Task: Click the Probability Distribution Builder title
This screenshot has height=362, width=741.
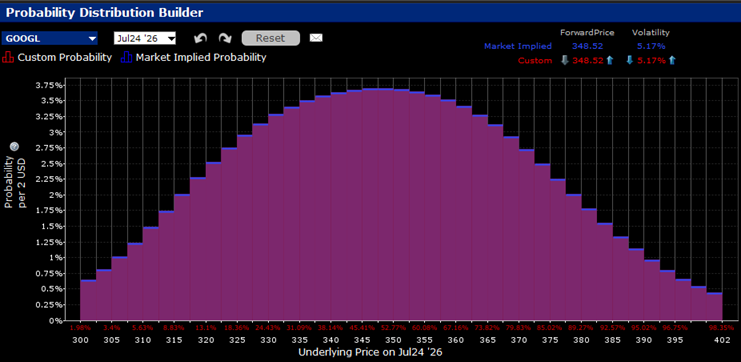Action: pyautogui.click(x=104, y=13)
